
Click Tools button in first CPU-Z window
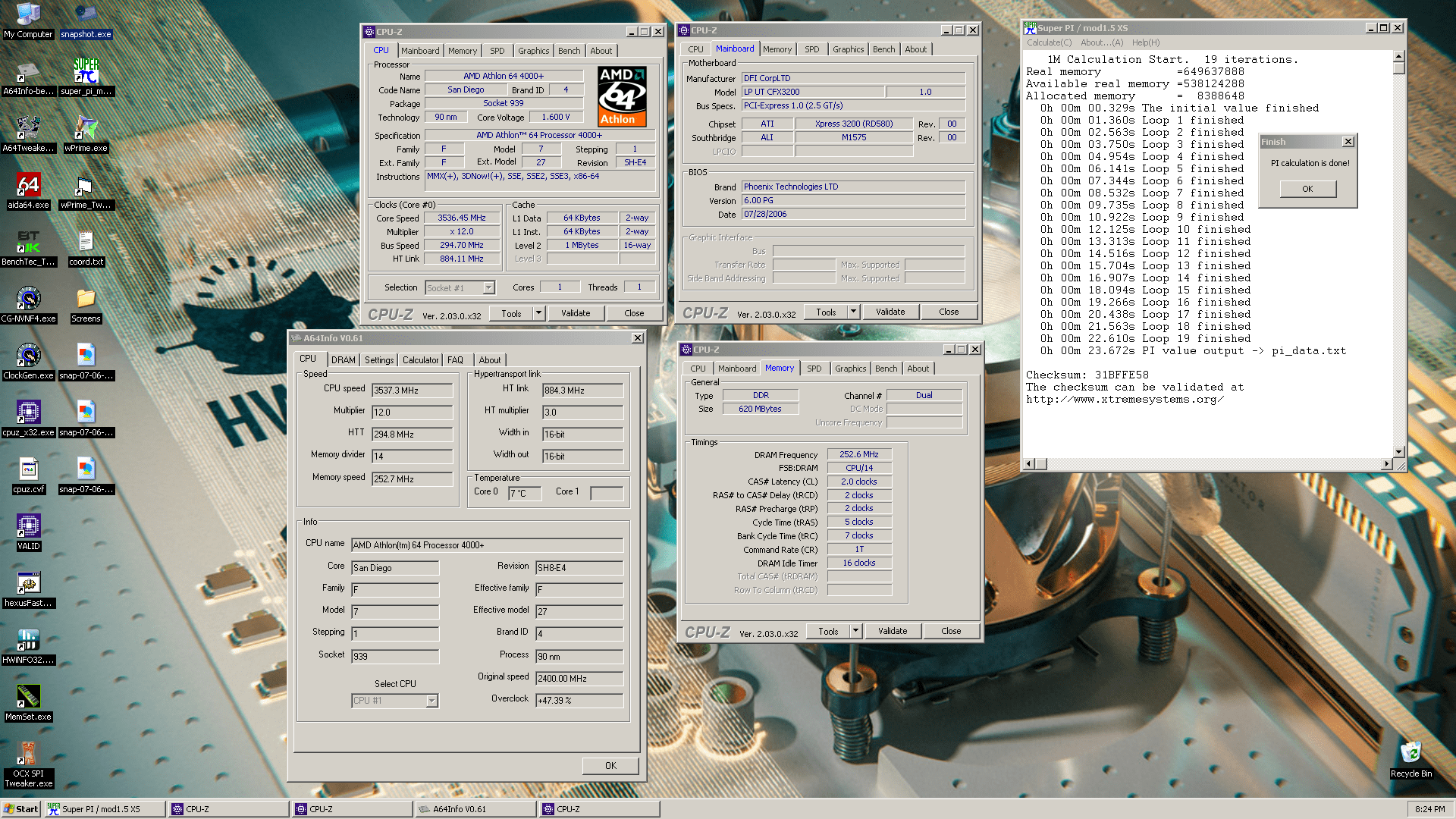click(x=511, y=313)
